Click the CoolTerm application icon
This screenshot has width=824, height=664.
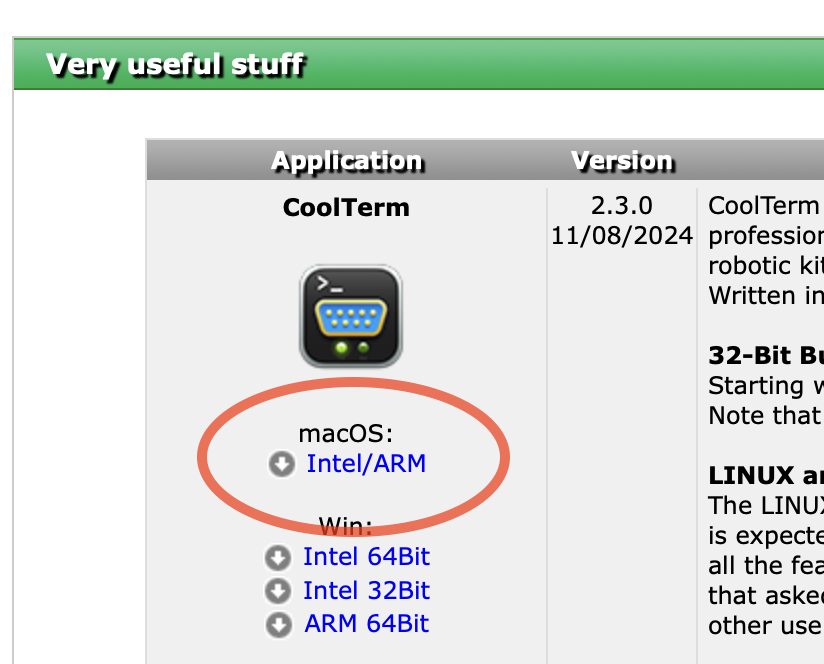(351, 316)
